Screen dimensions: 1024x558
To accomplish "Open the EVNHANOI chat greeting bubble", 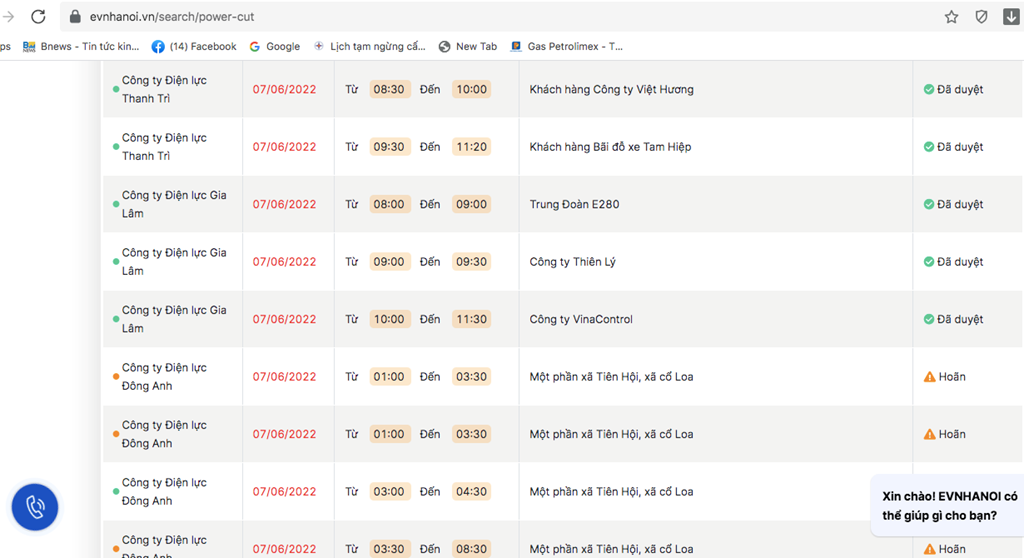I will (948, 506).
